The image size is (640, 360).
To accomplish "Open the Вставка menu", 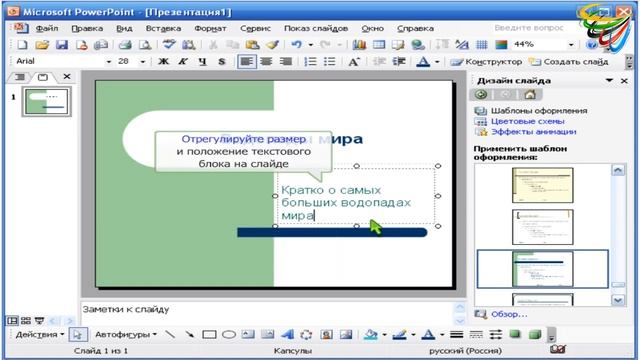I will click(x=163, y=28).
